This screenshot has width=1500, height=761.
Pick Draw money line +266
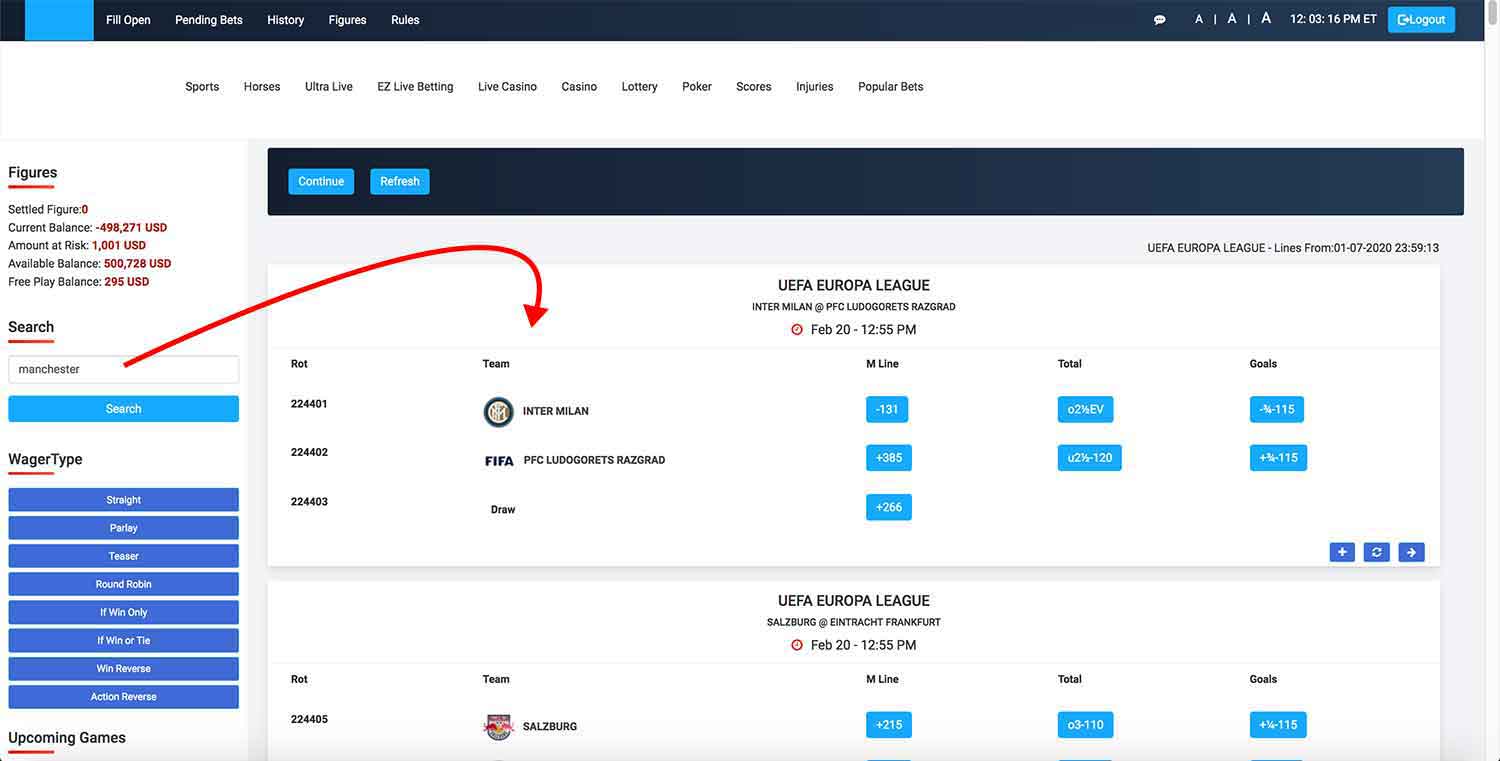[x=889, y=507]
